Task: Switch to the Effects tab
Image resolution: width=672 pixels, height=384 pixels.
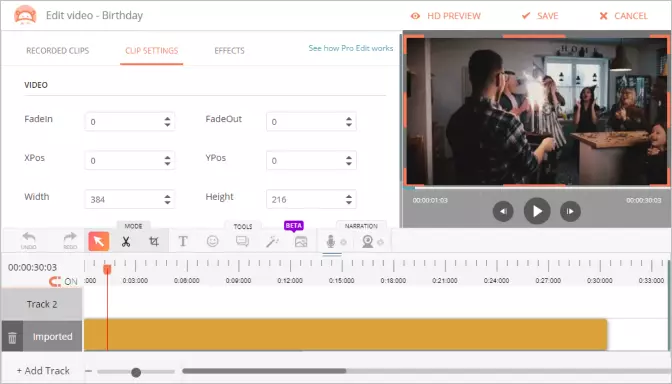Action: pos(229,51)
